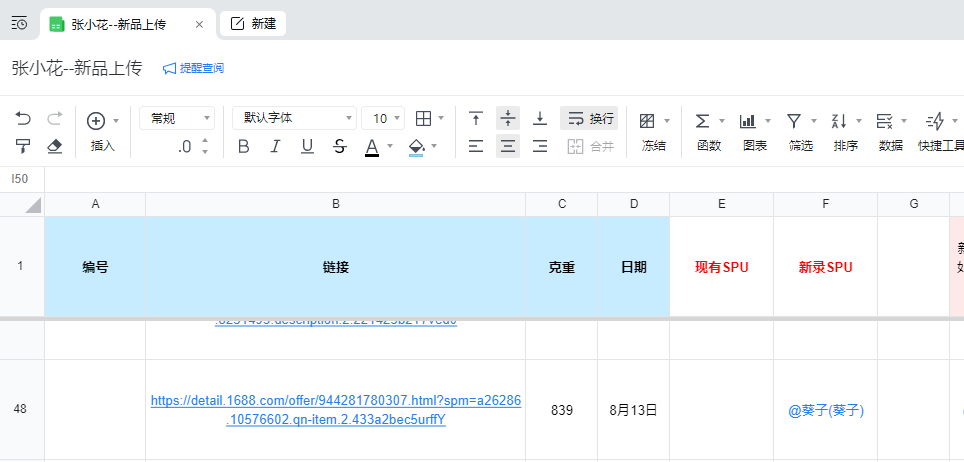Expand the font size 10 dropdown
Screen dimensions: 964x462
pyautogui.click(x=383, y=118)
